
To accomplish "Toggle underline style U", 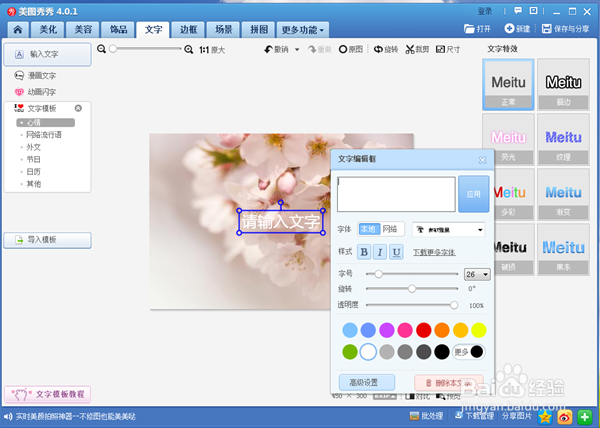I will tap(396, 252).
